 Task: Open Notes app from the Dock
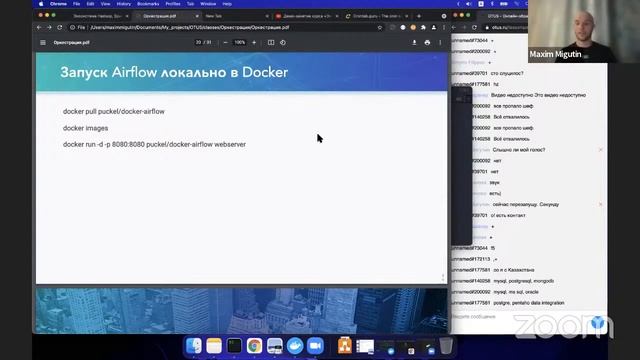click(214, 346)
